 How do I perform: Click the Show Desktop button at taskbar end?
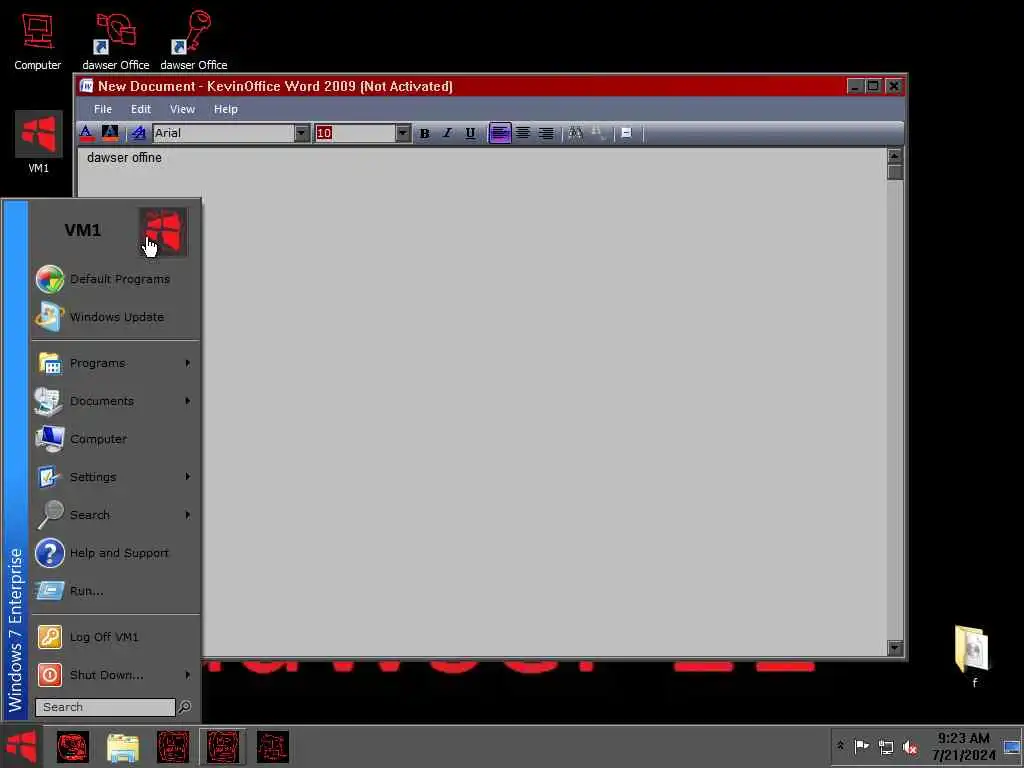click(x=1013, y=747)
